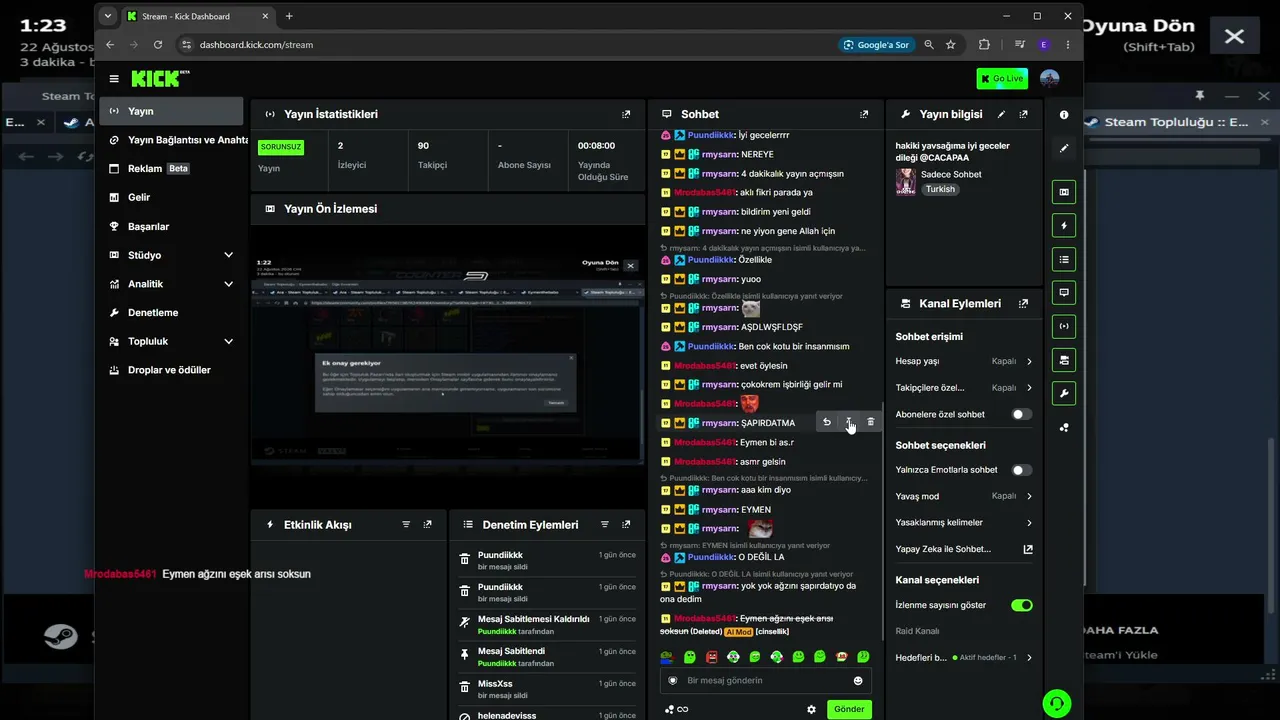The image size is (1280, 720).
Task: Toggle Yalnızca Emotlarla sohbet switch
Action: tap(1021, 470)
